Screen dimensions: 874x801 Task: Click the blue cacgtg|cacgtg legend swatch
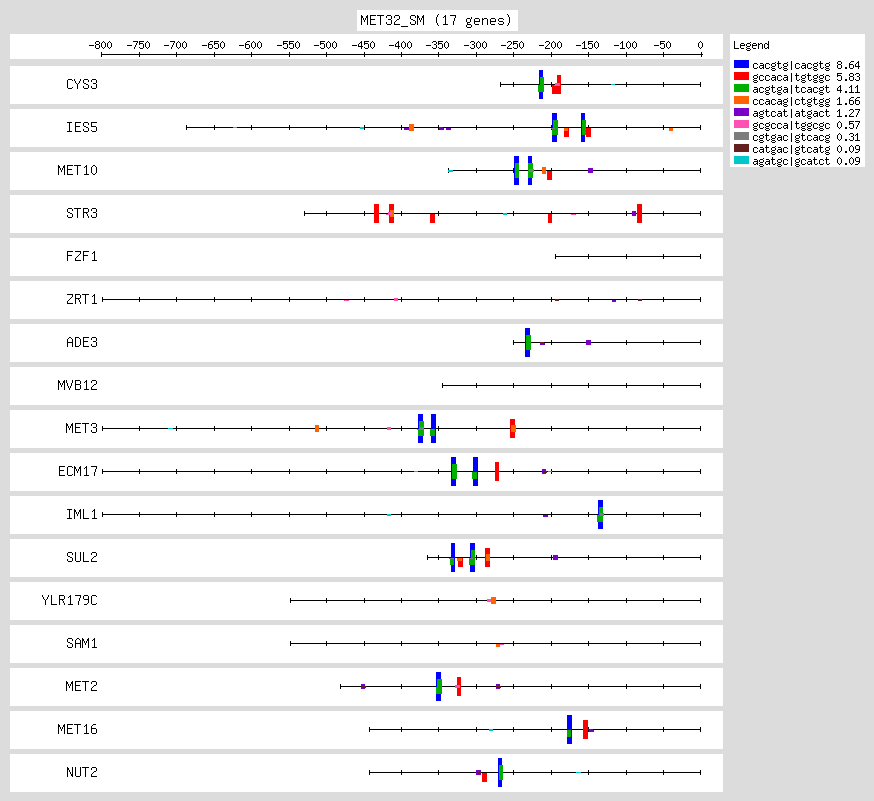coord(741,64)
